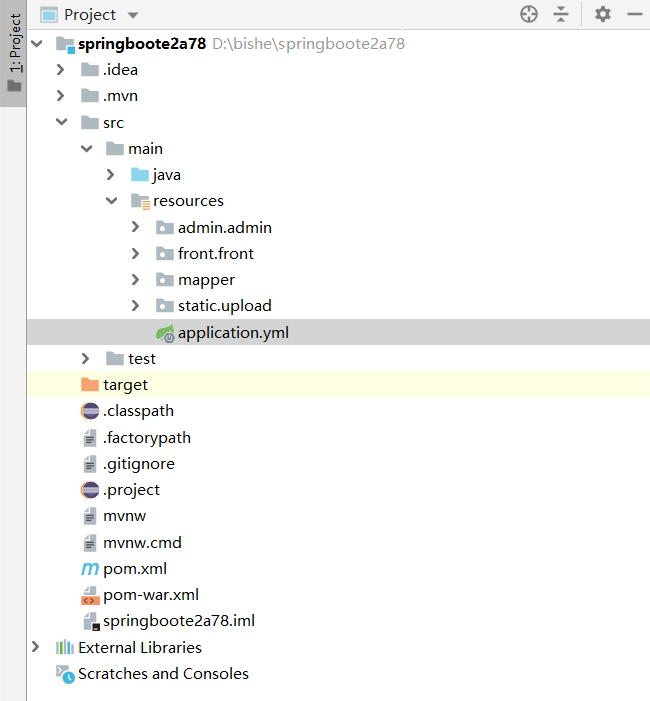
Task: Open the Project panel settings gear
Action: pos(602,14)
